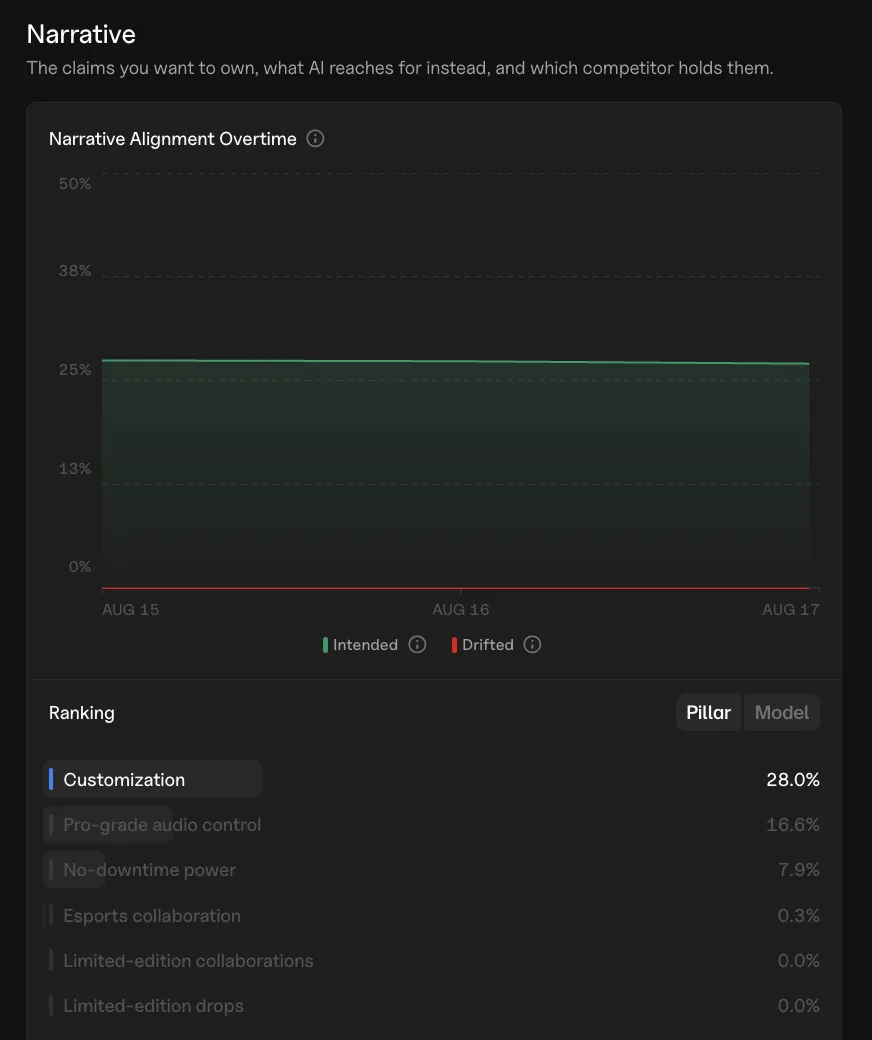Switch ranking to Model tab

(782, 712)
